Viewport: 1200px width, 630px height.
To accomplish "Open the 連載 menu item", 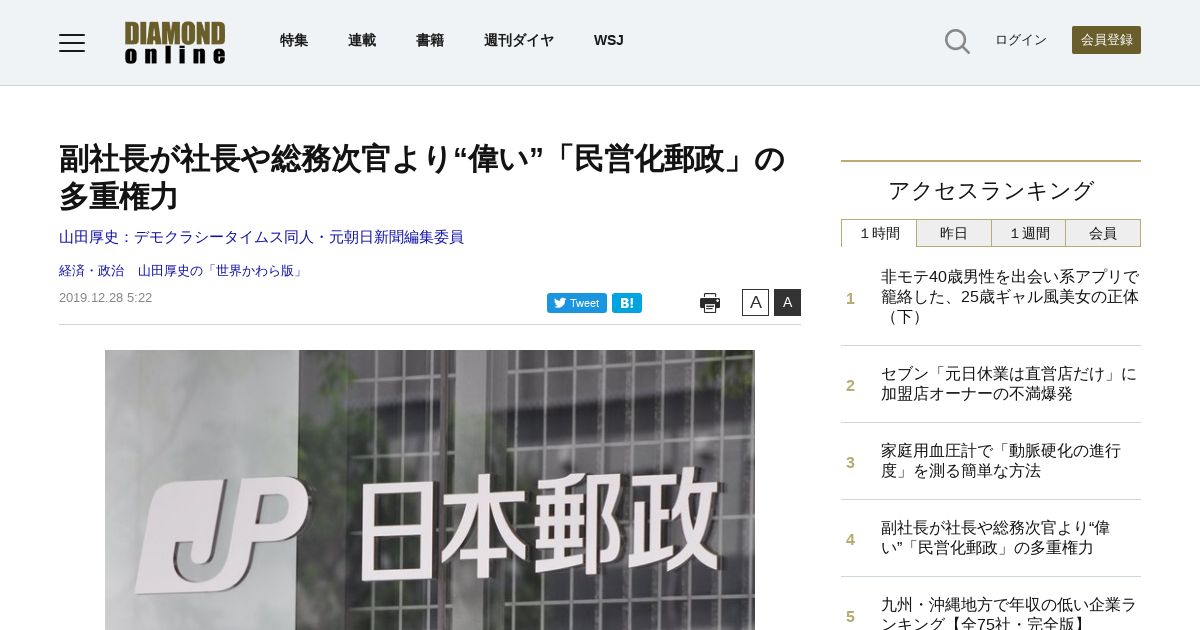I will click(x=362, y=40).
